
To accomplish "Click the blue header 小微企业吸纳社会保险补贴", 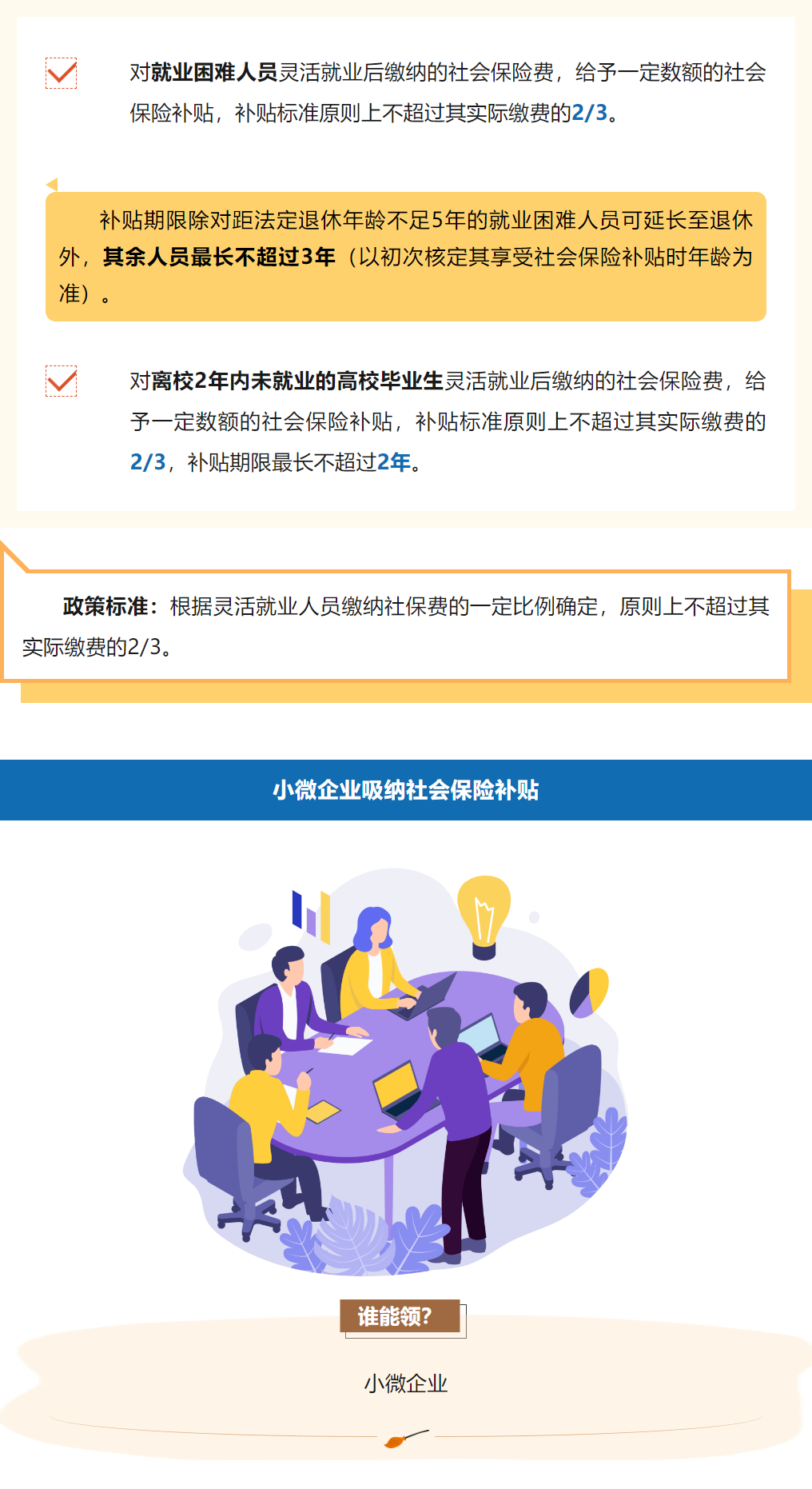I will click(x=406, y=790).
